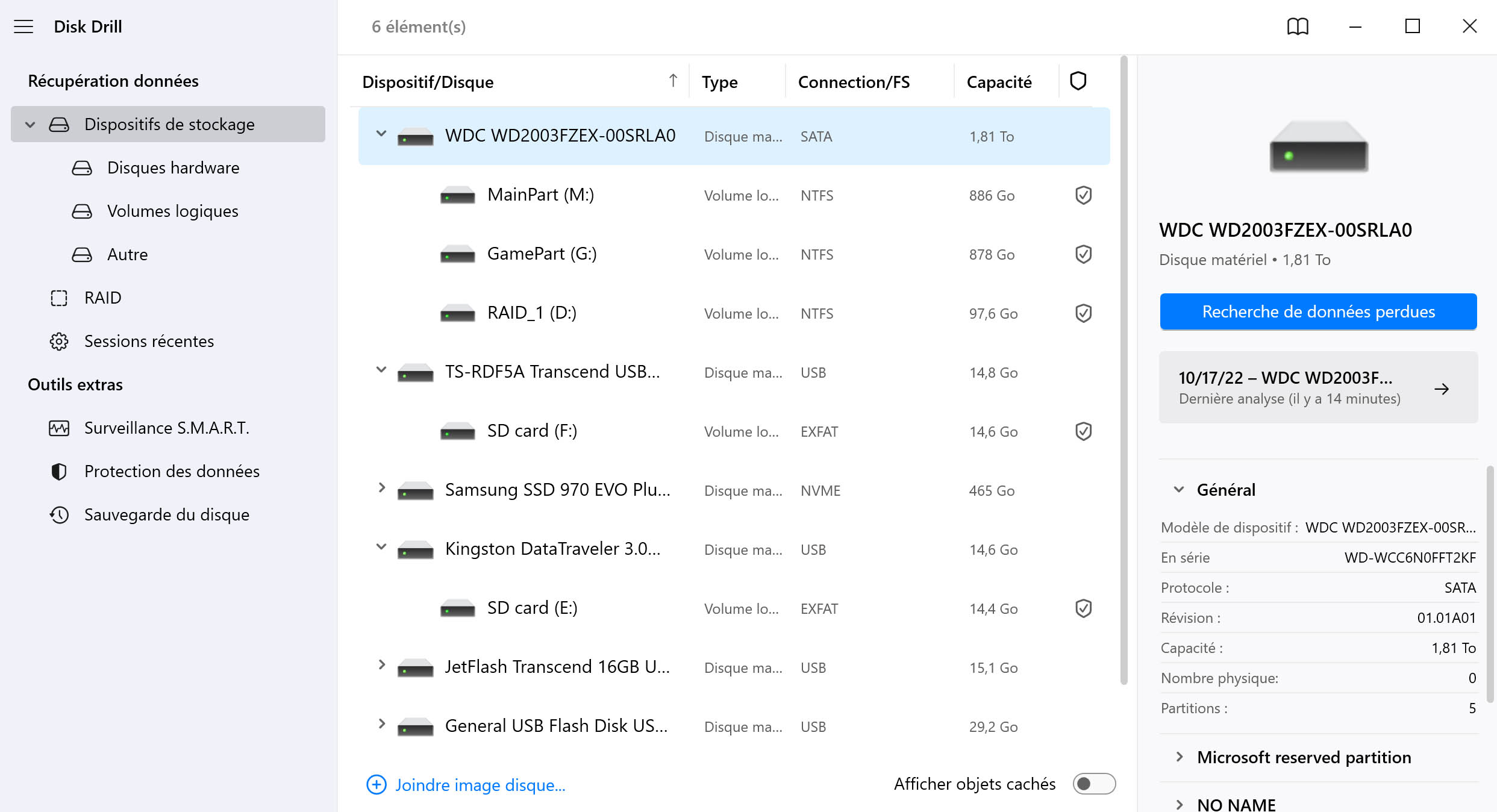Click the shield column header icon
The image size is (1497, 812).
tap(1078, 81)
